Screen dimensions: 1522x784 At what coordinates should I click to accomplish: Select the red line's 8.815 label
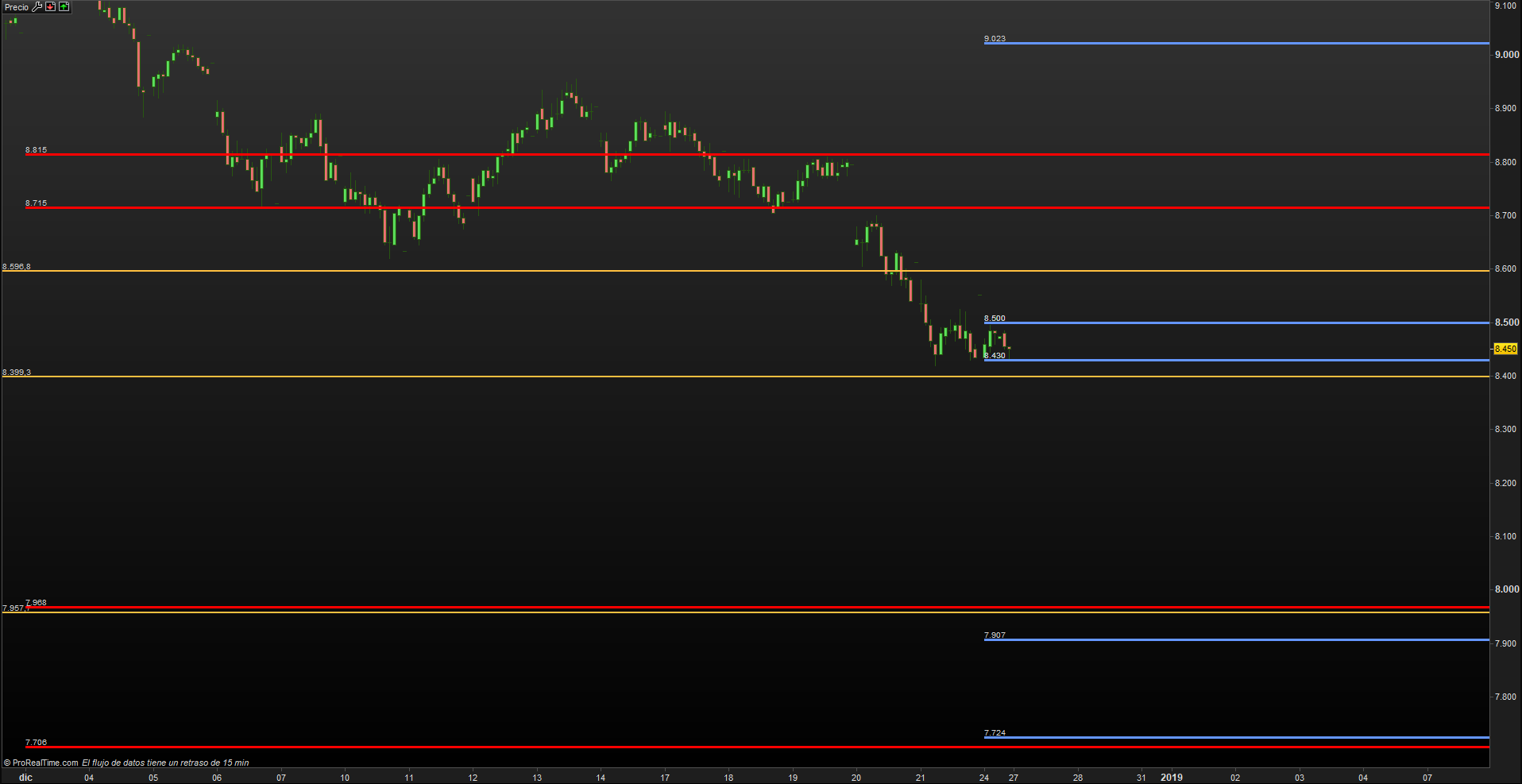pyautogui.click(x=36, y=149)
